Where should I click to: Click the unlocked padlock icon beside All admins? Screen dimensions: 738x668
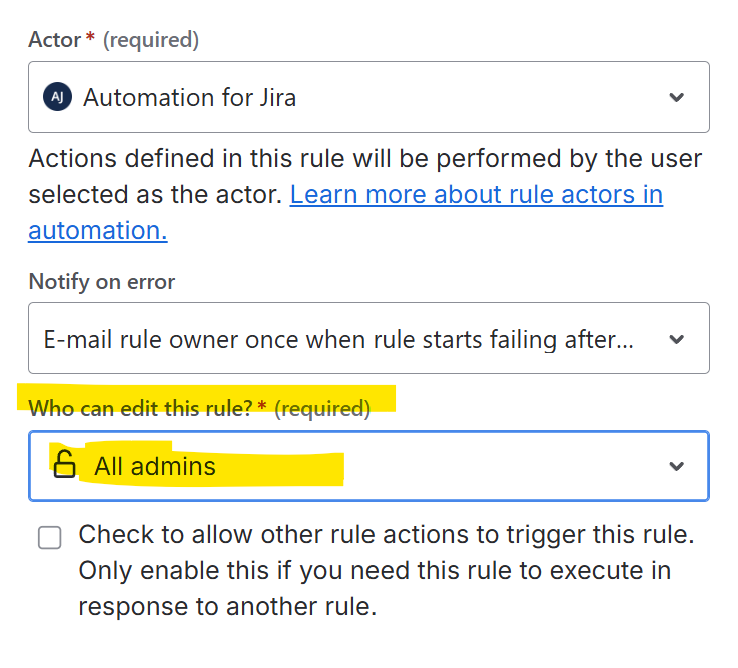point(64,464)
